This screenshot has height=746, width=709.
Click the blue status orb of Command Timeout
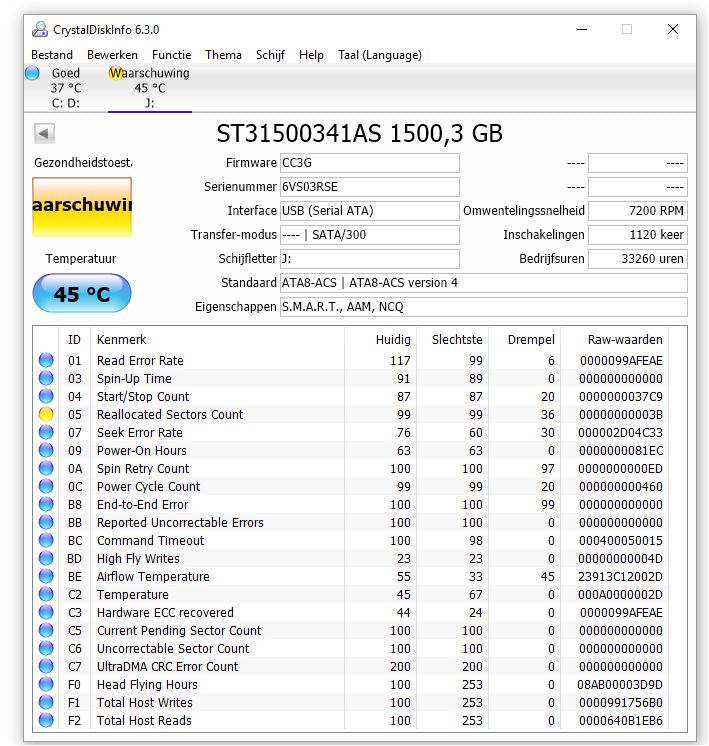(46, 540)
